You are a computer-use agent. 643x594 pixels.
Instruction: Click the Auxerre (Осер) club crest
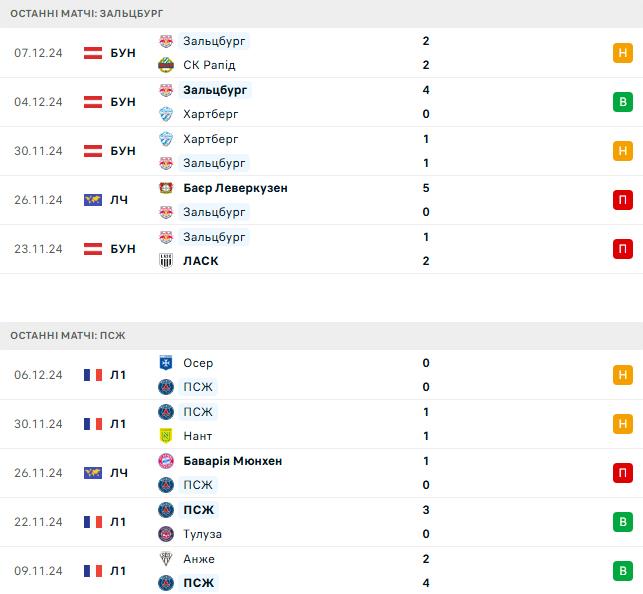[166, 363]
